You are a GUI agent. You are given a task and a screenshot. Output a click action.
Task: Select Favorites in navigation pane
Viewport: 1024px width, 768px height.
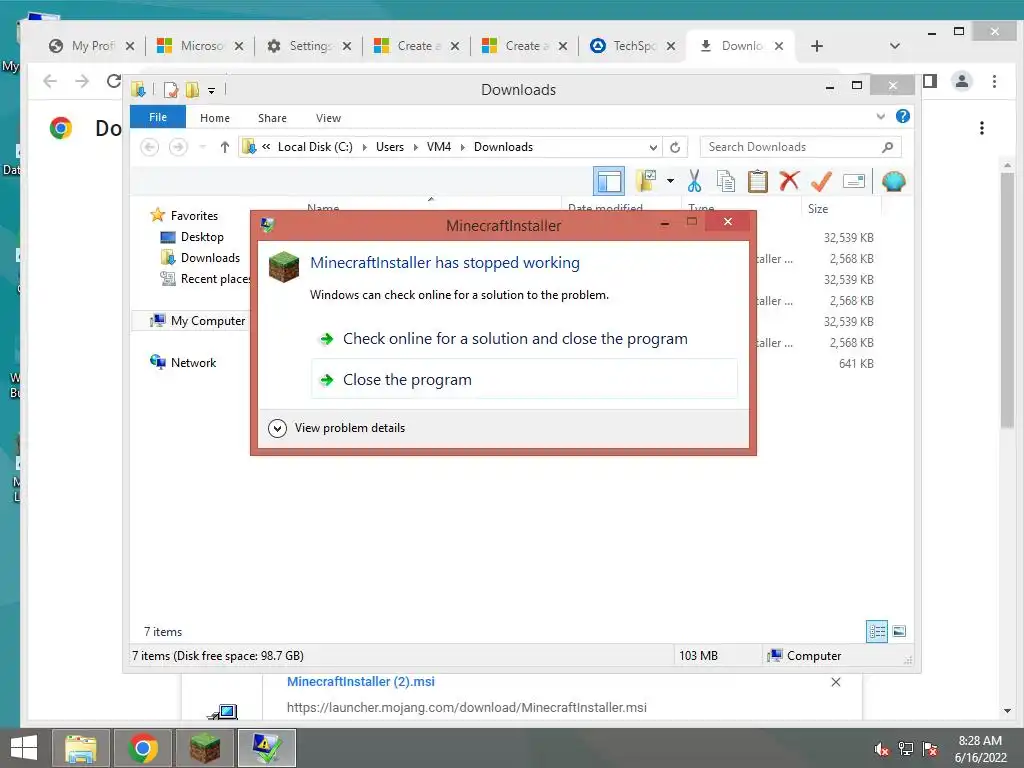pyautogui.click(x=194, y=216)
